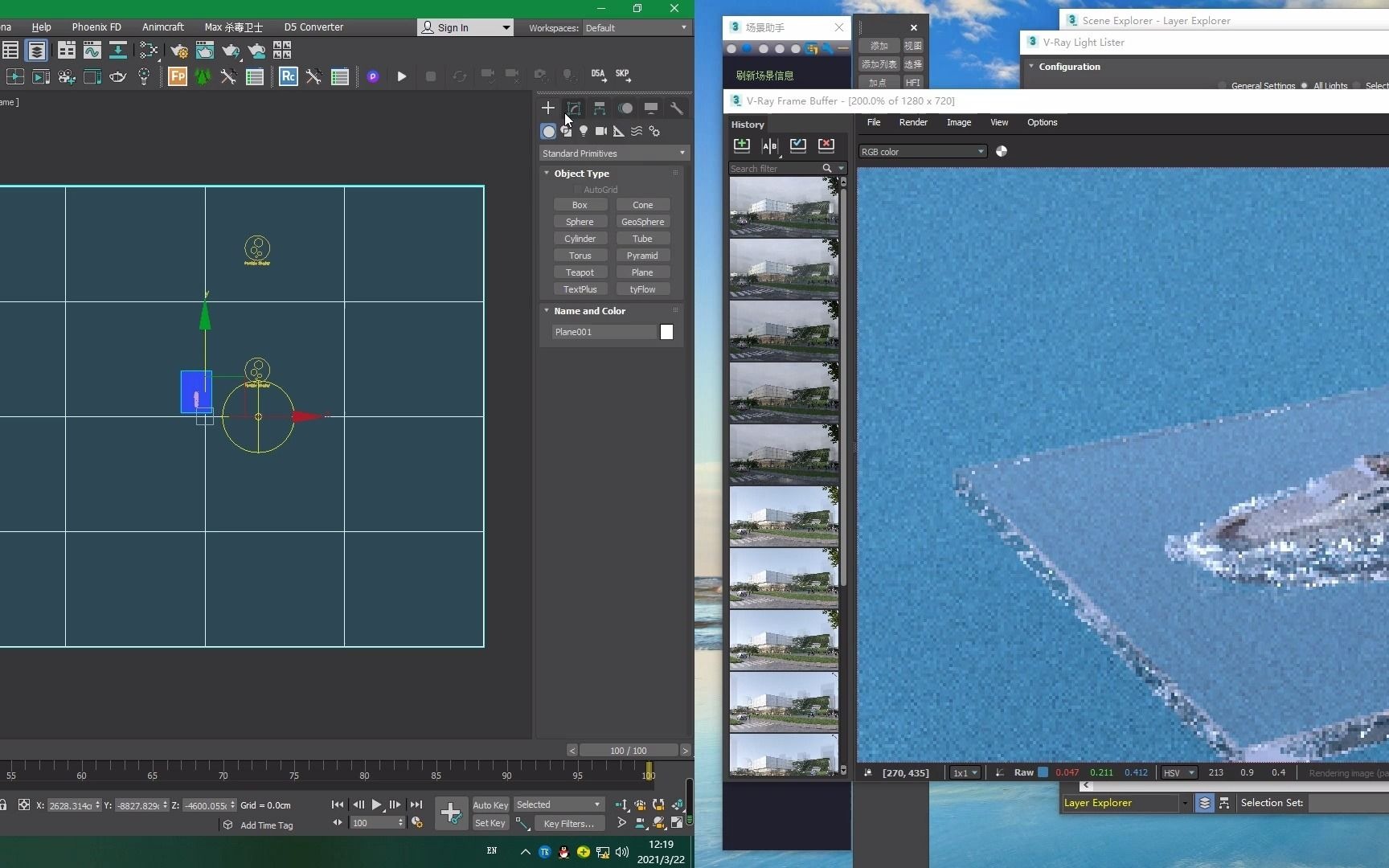Viewport: 1389px width, 868px height.
Task: Click Plane001 object color swatch
Action: [x=666, y=332]
